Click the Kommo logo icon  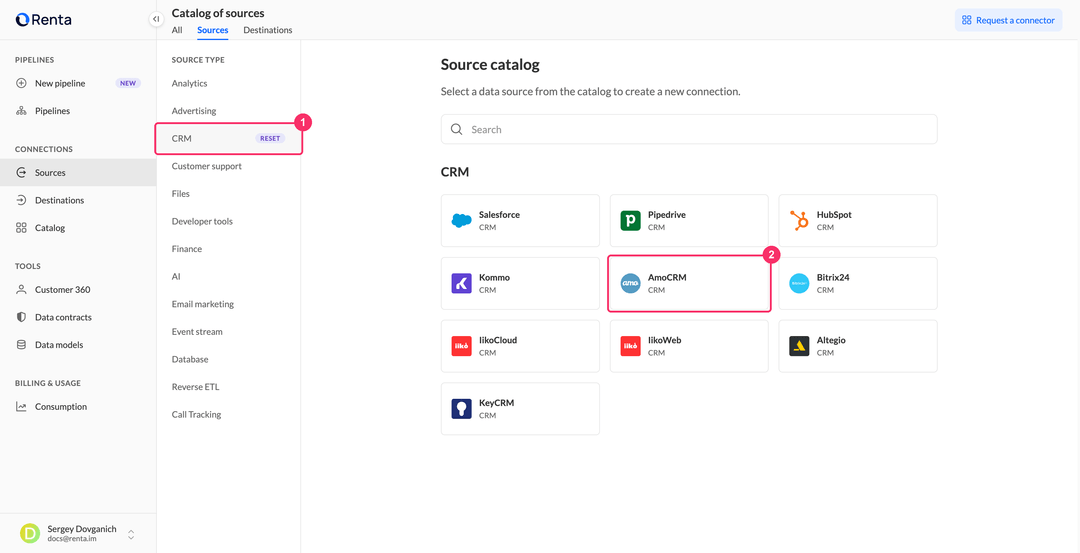[461, 283]
